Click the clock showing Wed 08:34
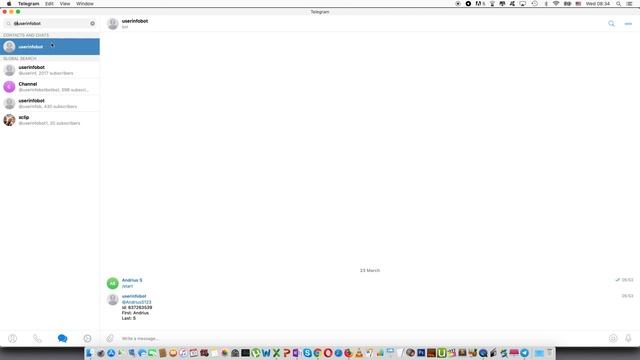 coord(598,4)
